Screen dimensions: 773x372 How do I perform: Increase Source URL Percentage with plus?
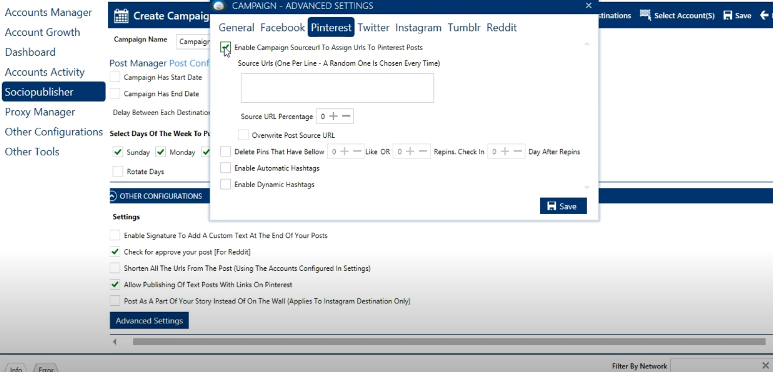click(x=334, y=116)
